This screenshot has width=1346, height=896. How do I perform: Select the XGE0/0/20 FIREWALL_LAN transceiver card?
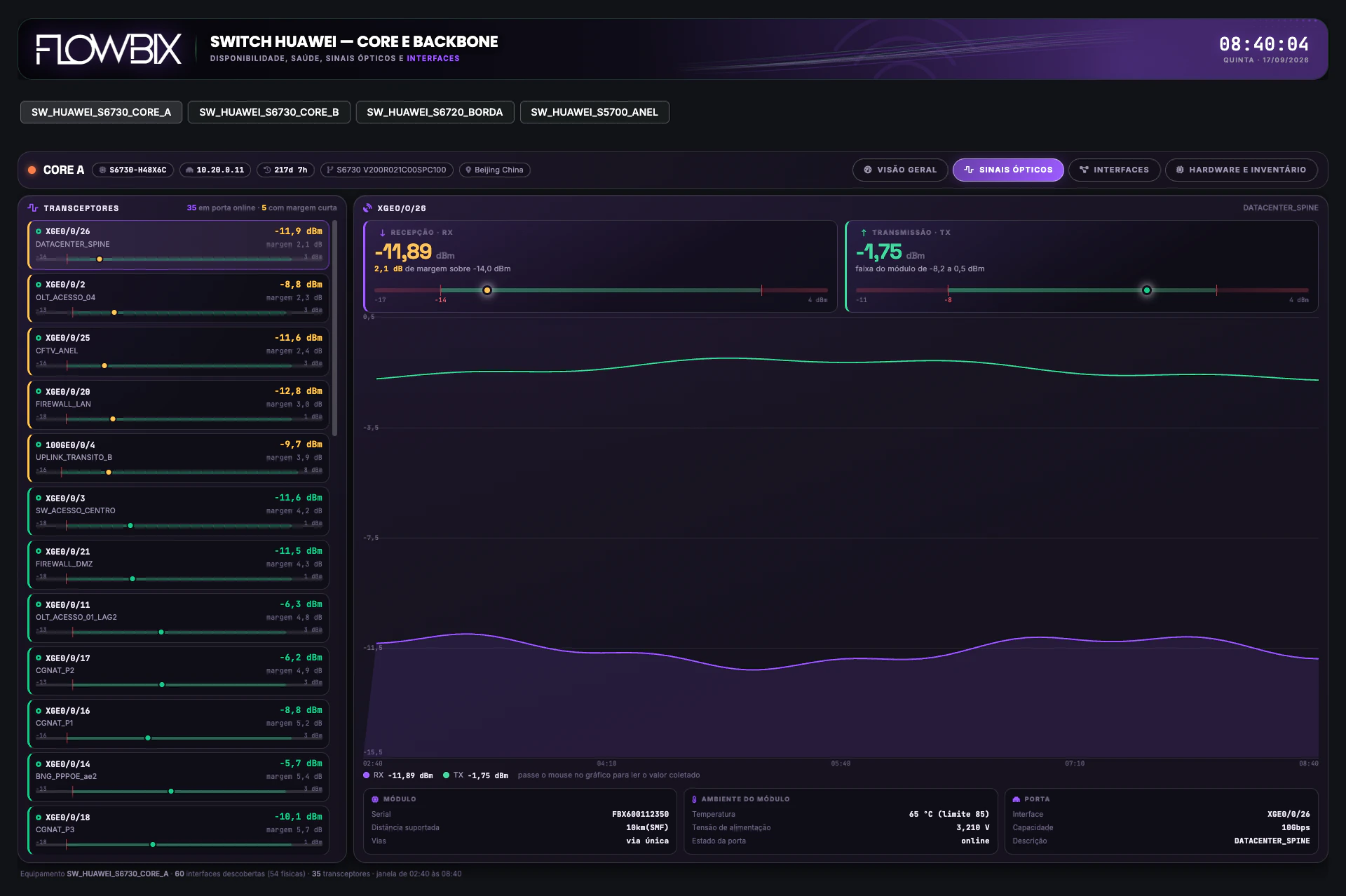point(178,405)
